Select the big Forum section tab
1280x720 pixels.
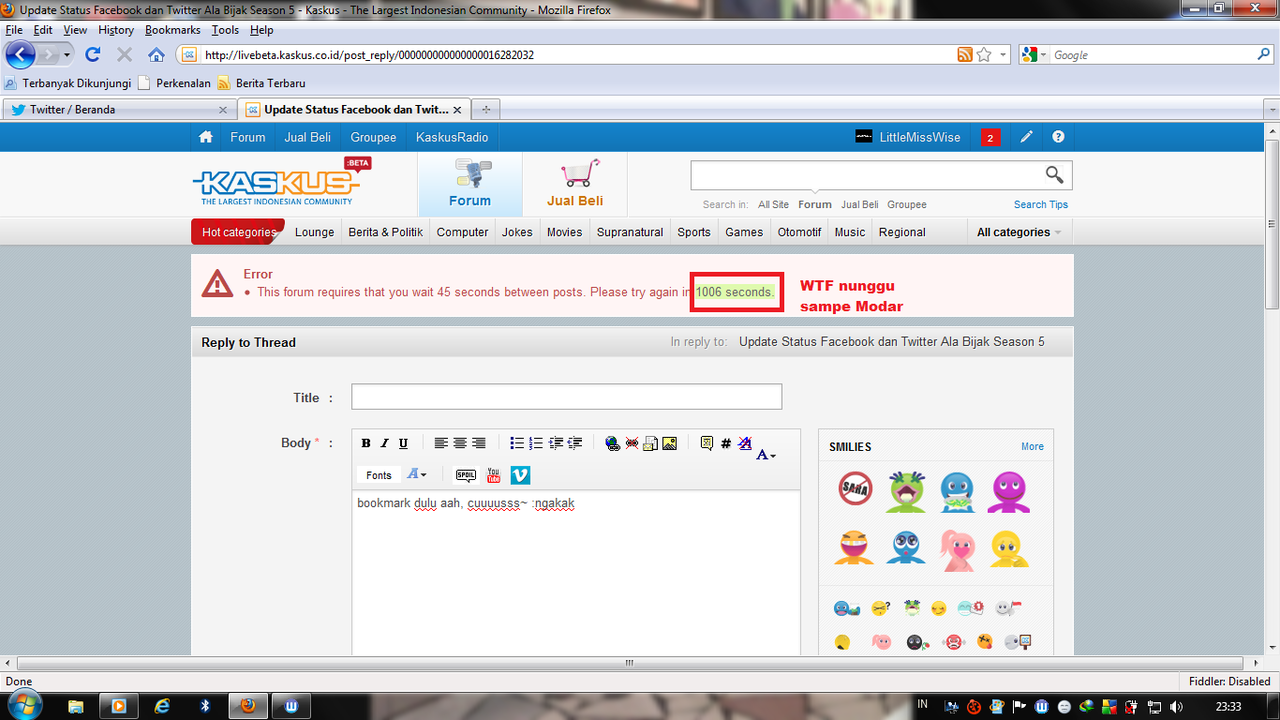[470, 184]
